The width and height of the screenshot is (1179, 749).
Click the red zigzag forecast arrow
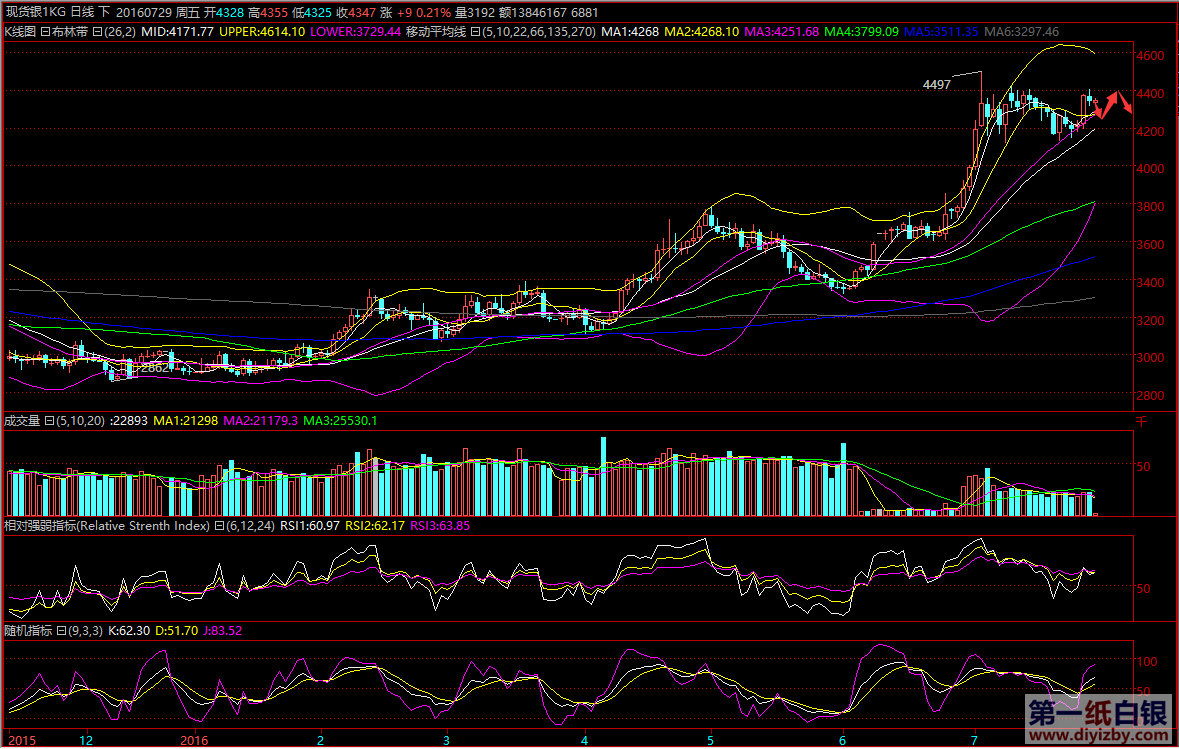1113,103
